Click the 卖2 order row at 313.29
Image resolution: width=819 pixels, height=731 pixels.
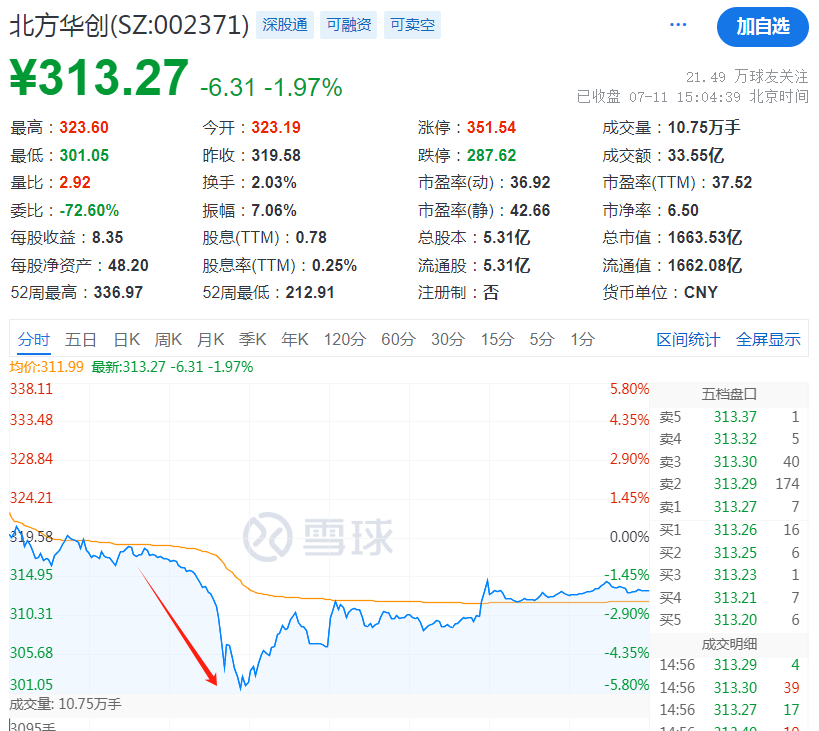click(729, 484)
